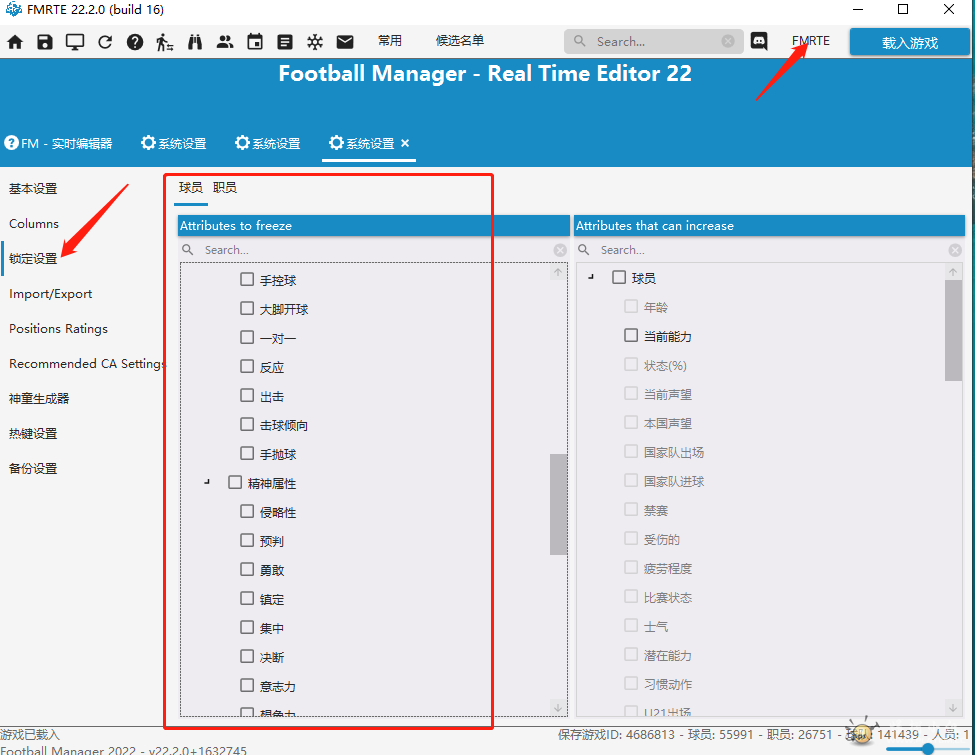
Task: Open Recommended CA Settings in sidebar
Action: (87, 363)
